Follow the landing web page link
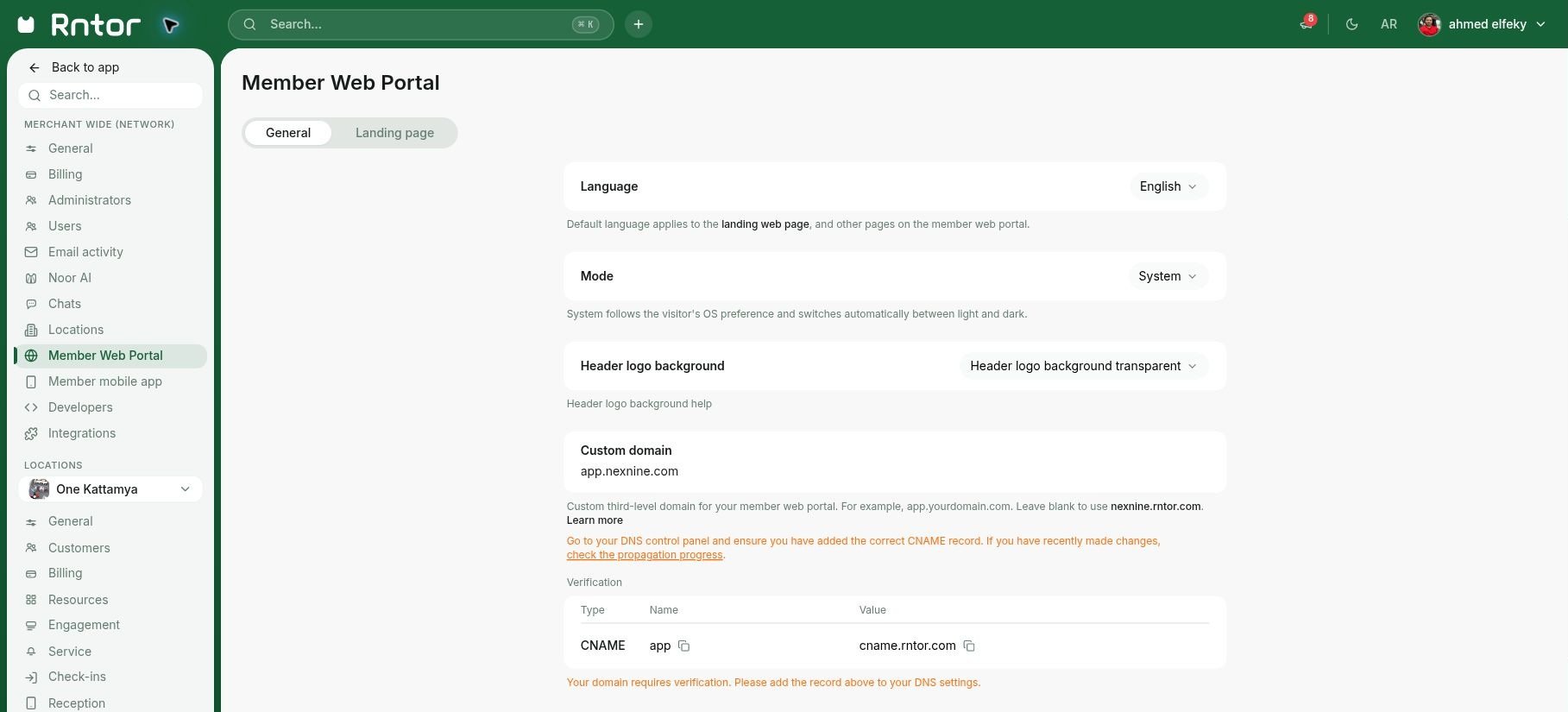 pos(765,224)
